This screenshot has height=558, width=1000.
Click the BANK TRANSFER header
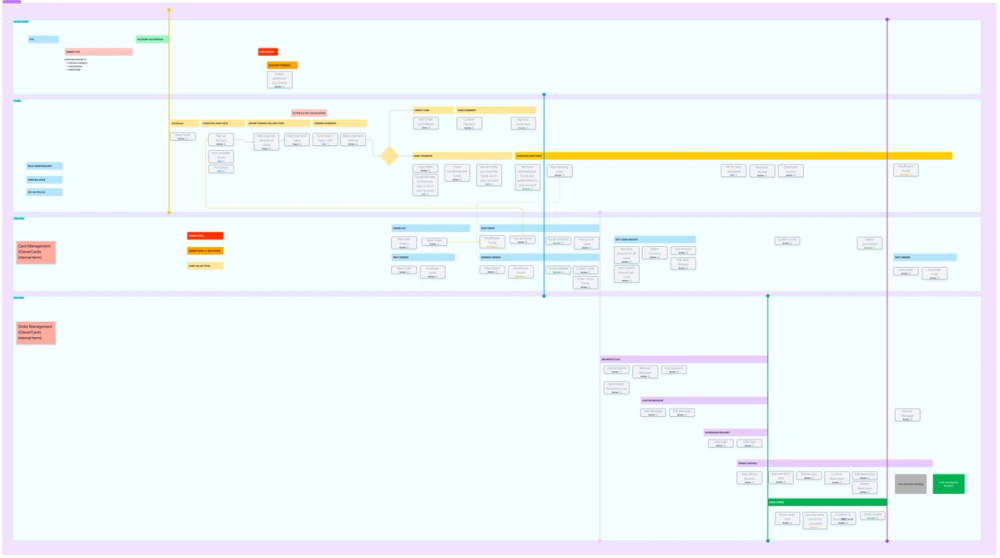[462, 156]
